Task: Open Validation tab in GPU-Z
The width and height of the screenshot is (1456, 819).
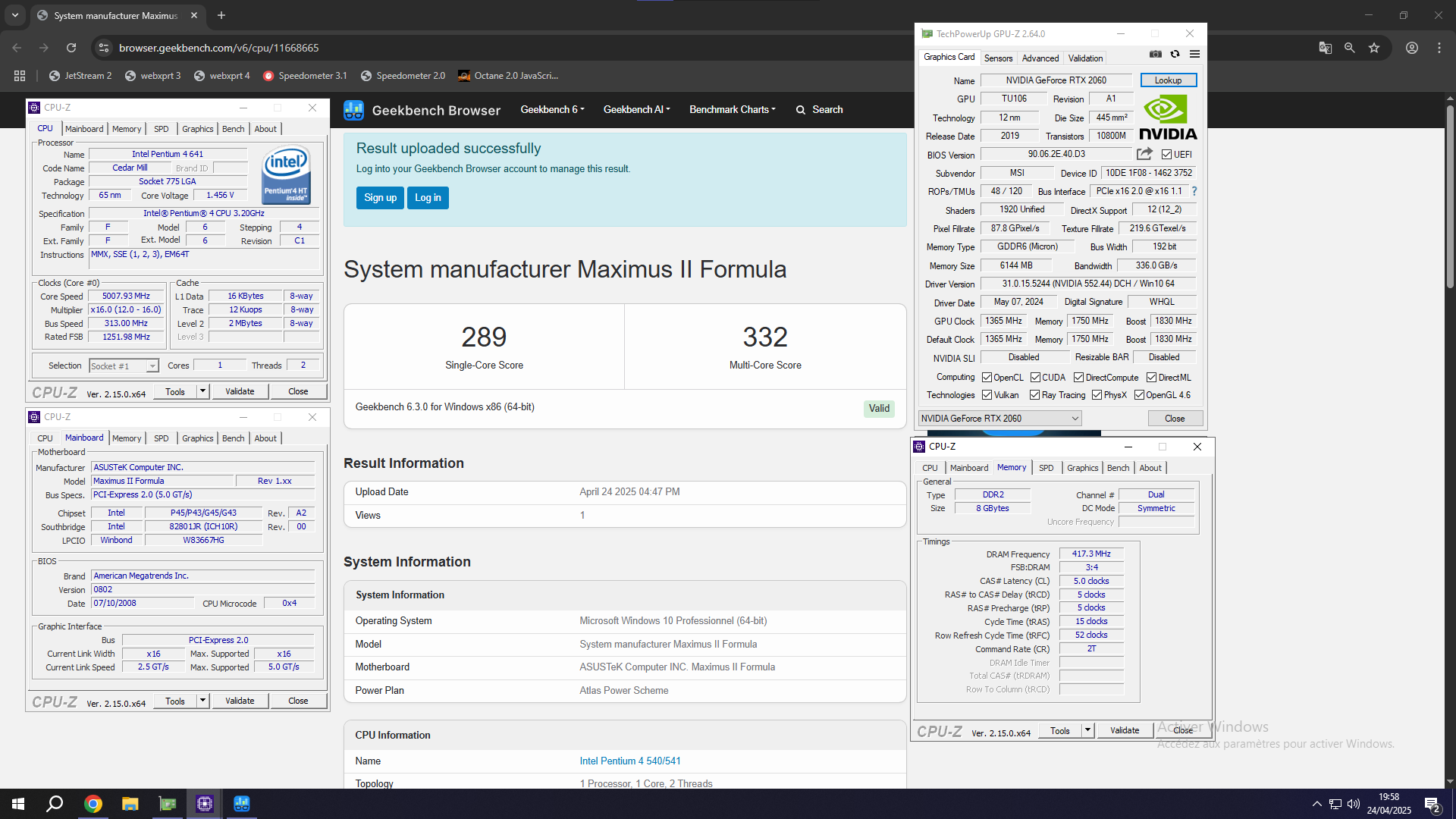Action: [1085, 58]
